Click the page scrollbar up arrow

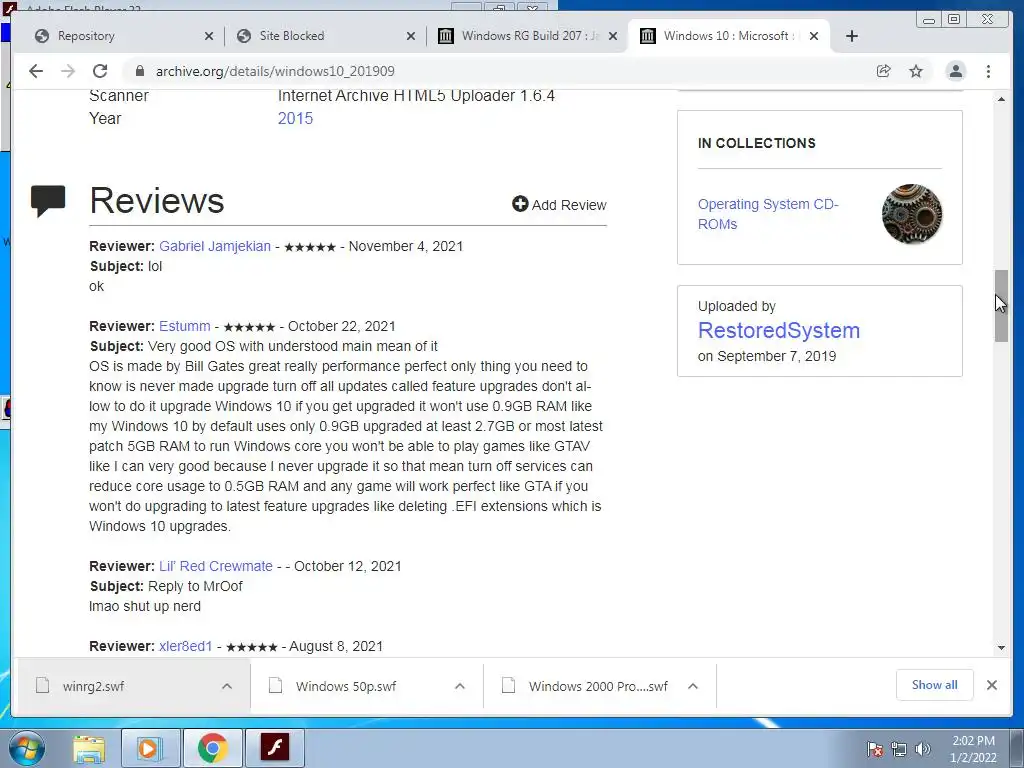pyautogui.click(x=1001, y=99)
